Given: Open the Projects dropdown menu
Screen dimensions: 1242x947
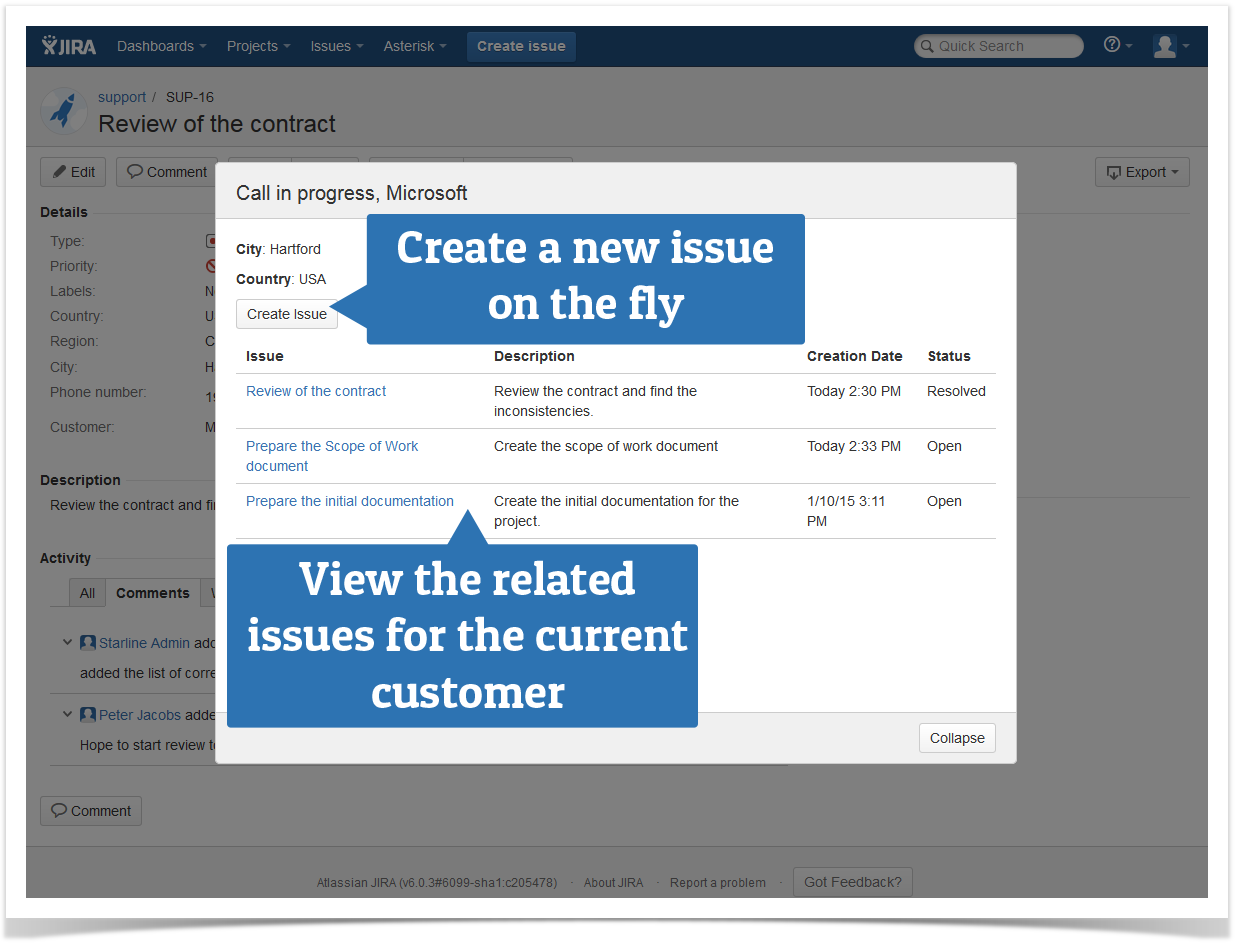Looking at the screenshot, I should pos(258,46).
